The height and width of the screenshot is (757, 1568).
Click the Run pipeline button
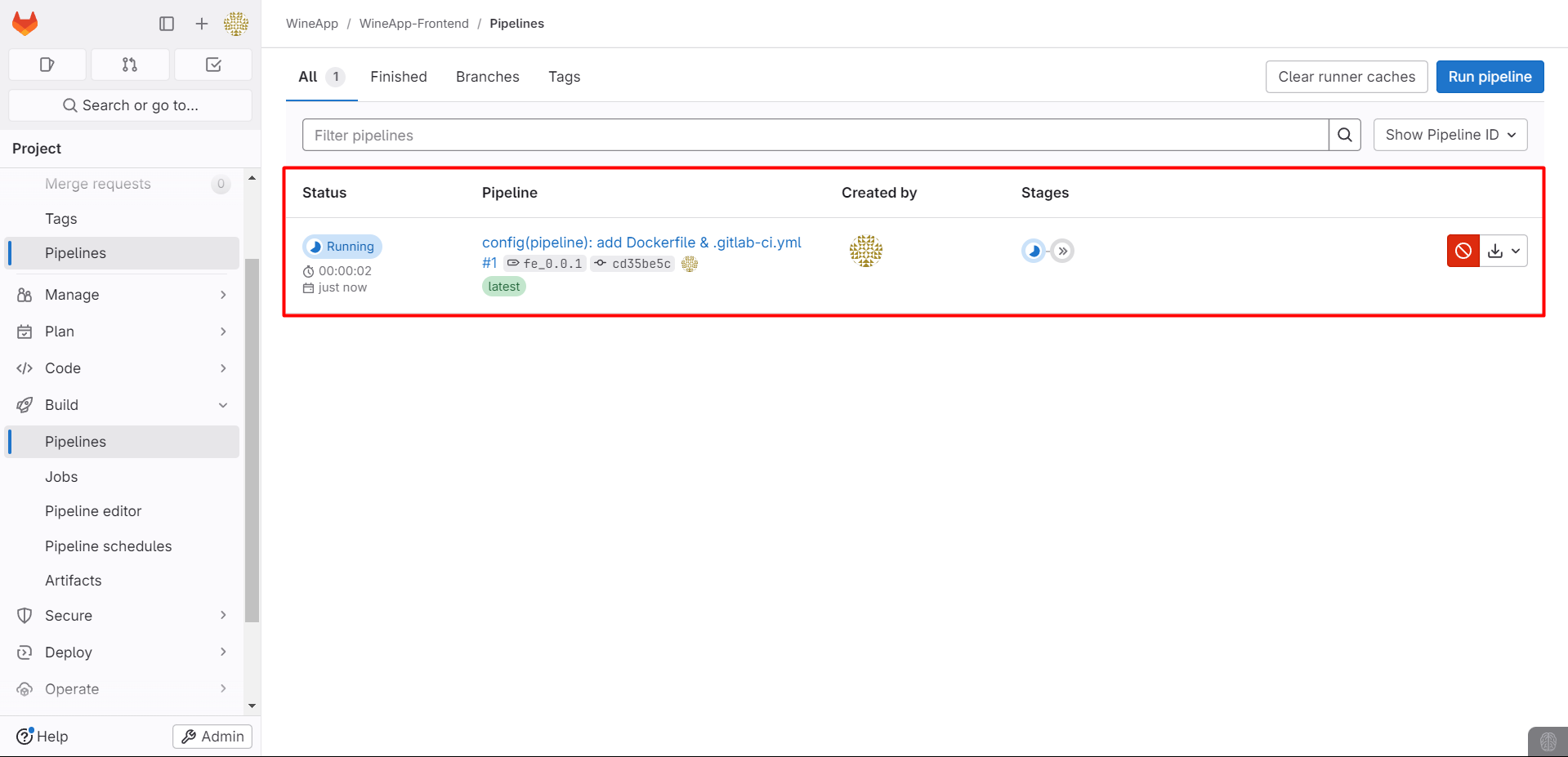click(x=1489, y=77)
